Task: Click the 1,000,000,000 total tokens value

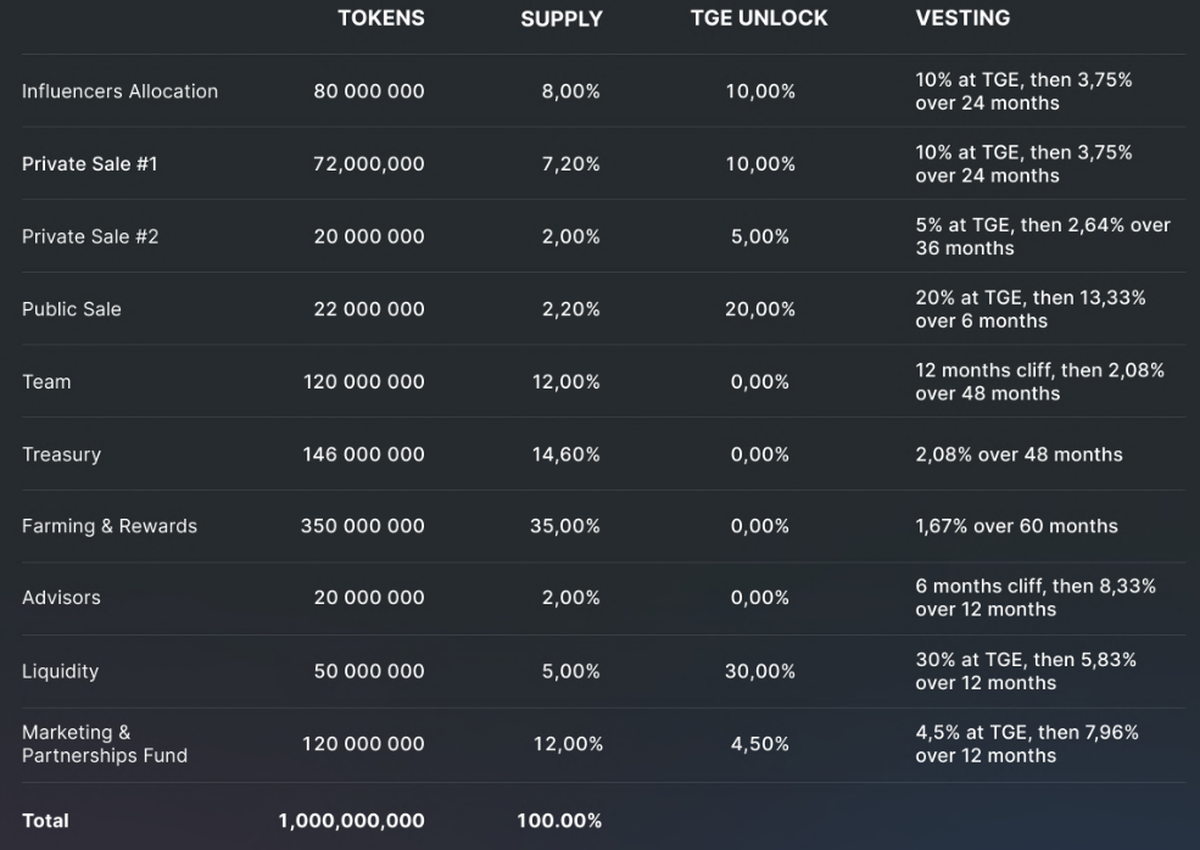Action: point(351,821)
